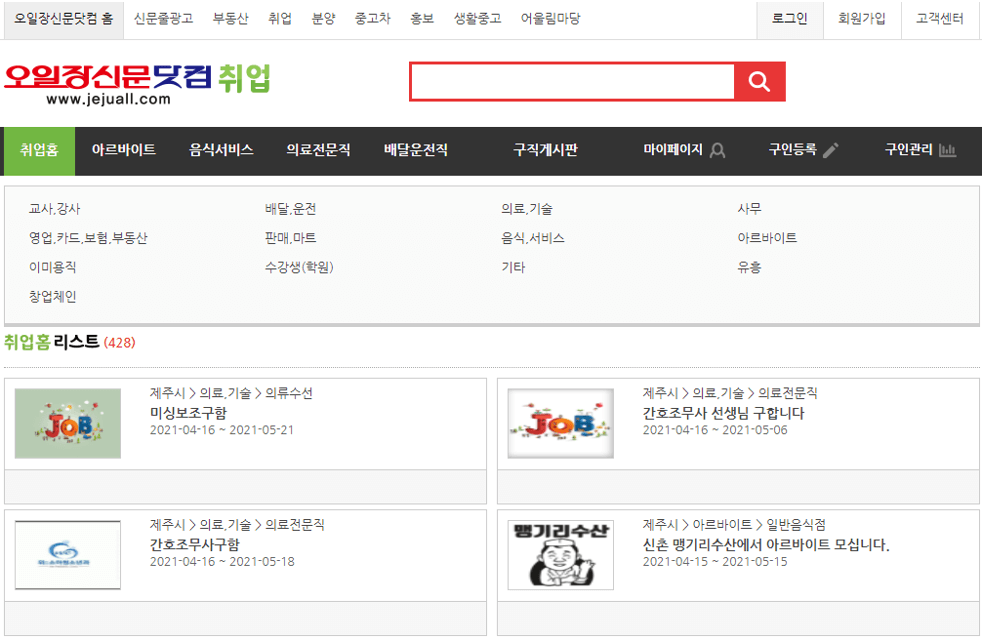The width and height of the screenshot is (984, 638).
Task: Open 구인관리 from navigation bar
Action: pos(909,151)
